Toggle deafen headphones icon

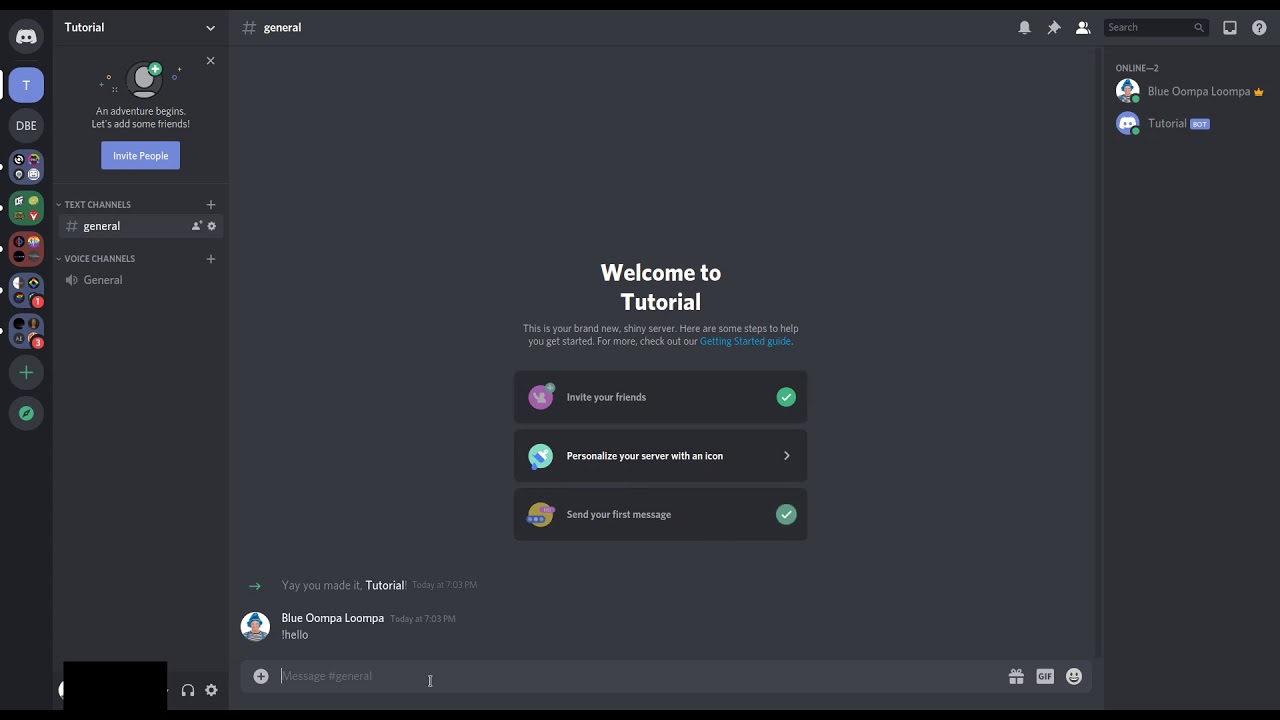[x=187, y=690]
